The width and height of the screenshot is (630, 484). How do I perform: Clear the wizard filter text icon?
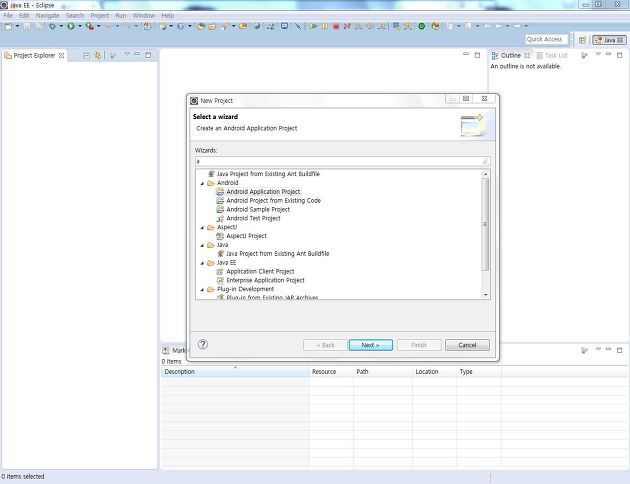click(x=485, y=161)
